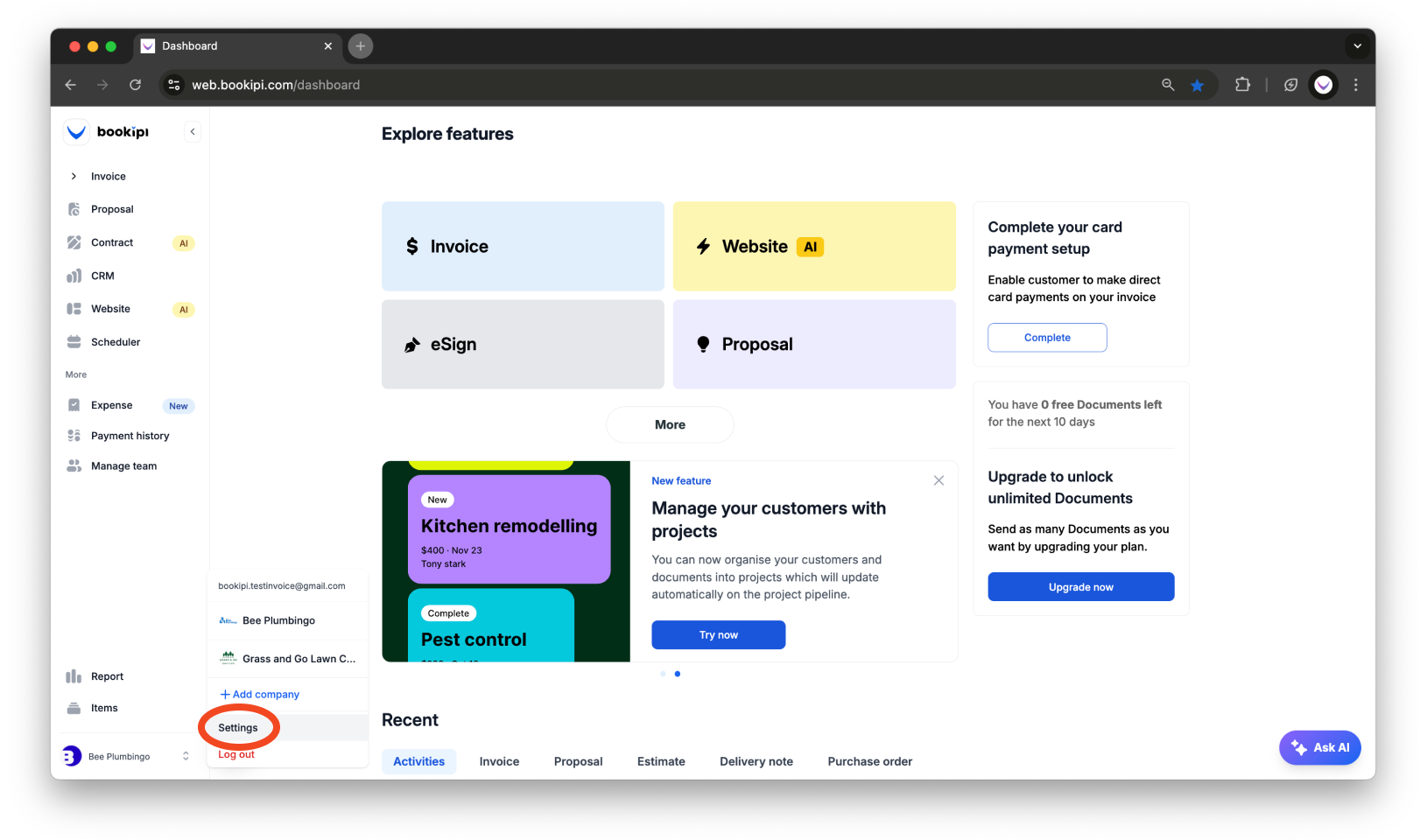Click the CRM sidebar icon
Viewport: 1427px width, 840px height.
coord(102,276)
